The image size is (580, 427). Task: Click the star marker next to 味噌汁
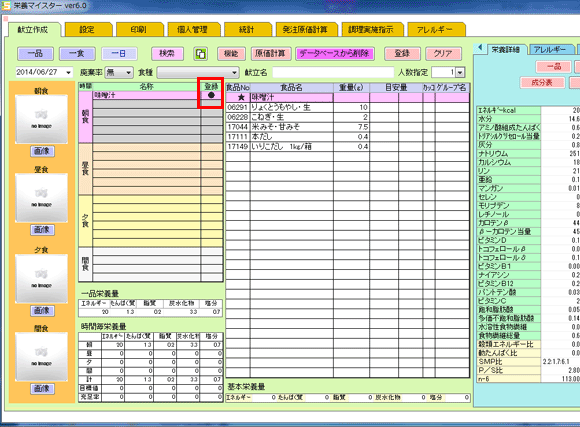coord(241,98)
